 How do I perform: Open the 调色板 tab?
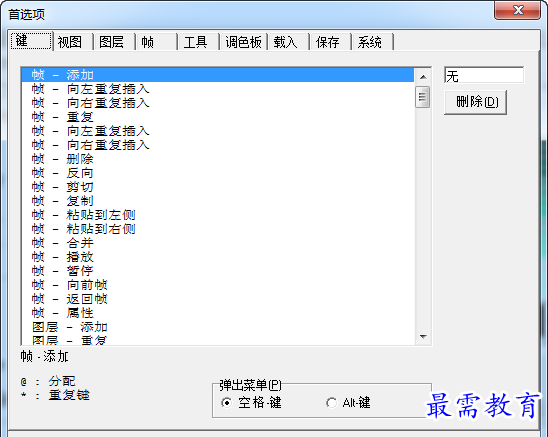pyautogui.click(x=244, y=42)
